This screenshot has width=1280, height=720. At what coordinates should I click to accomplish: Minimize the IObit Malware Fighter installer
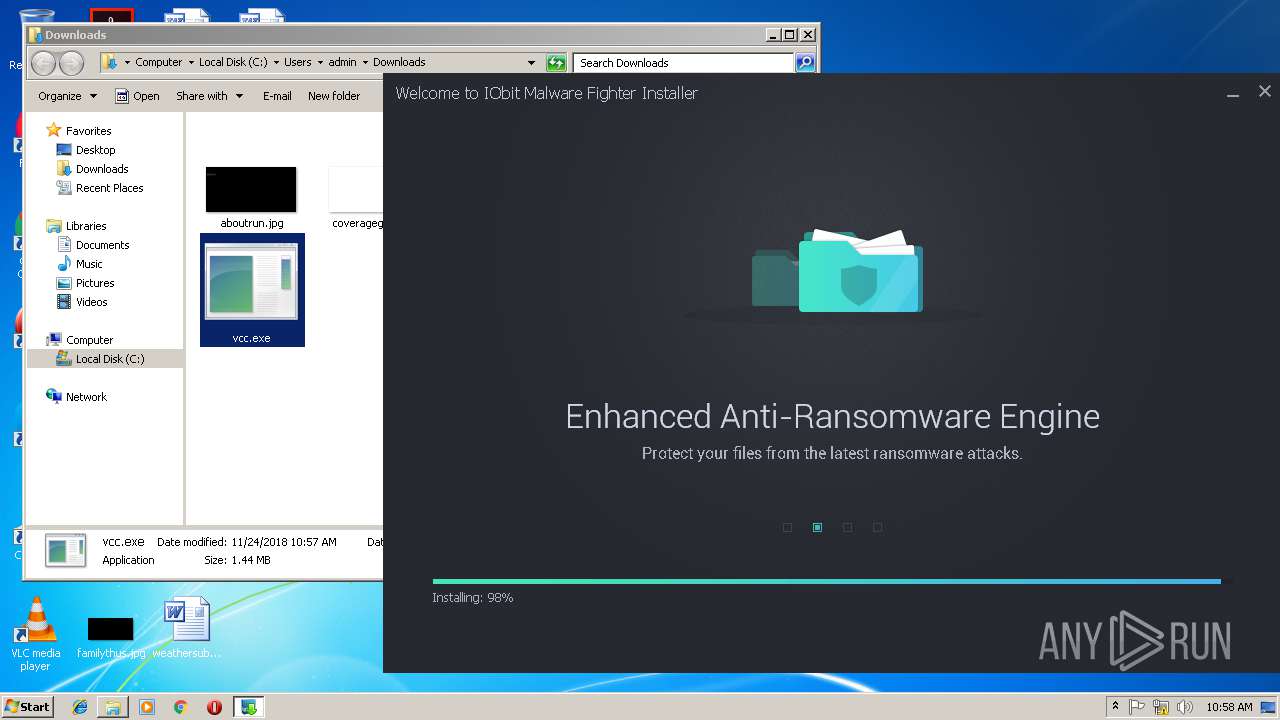pyautogui.click(x=1234, y=93)
